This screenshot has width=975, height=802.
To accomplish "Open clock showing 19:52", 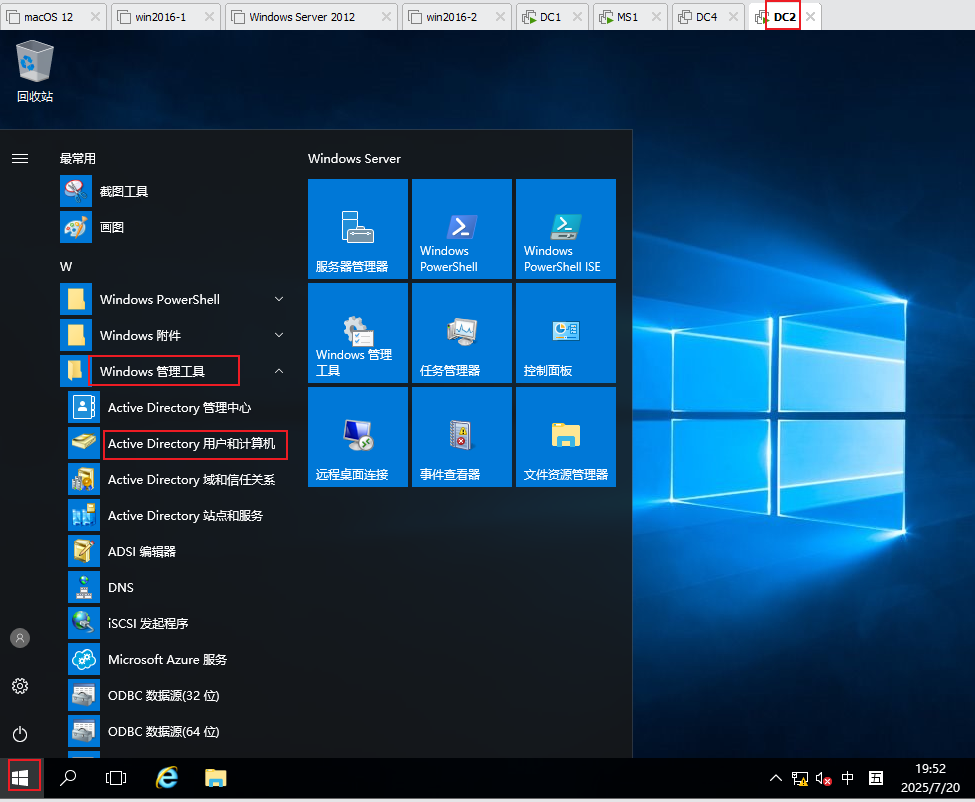I will (x=930, y=778).
